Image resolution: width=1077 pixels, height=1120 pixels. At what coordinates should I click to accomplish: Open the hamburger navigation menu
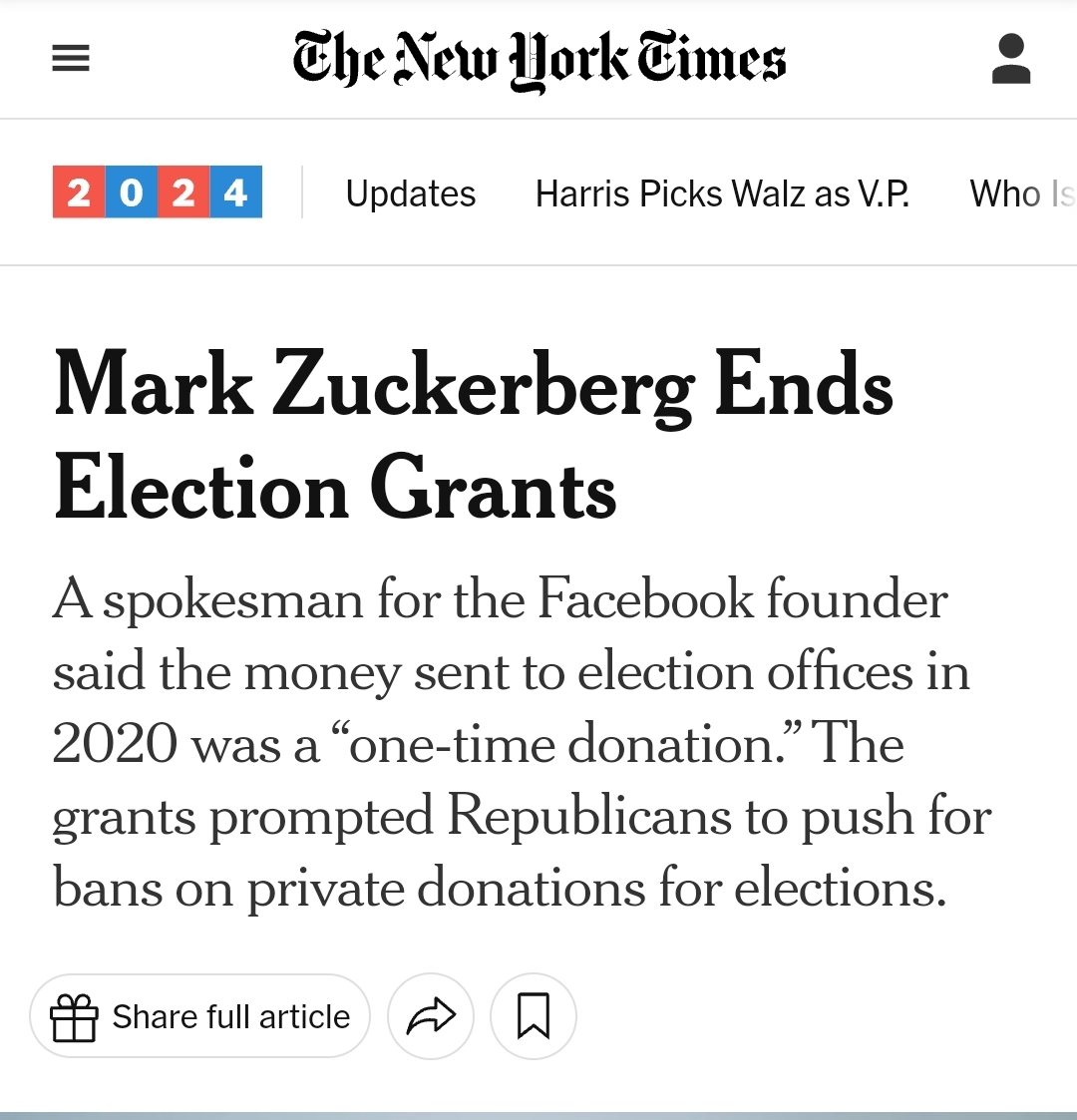click(71, 59)
